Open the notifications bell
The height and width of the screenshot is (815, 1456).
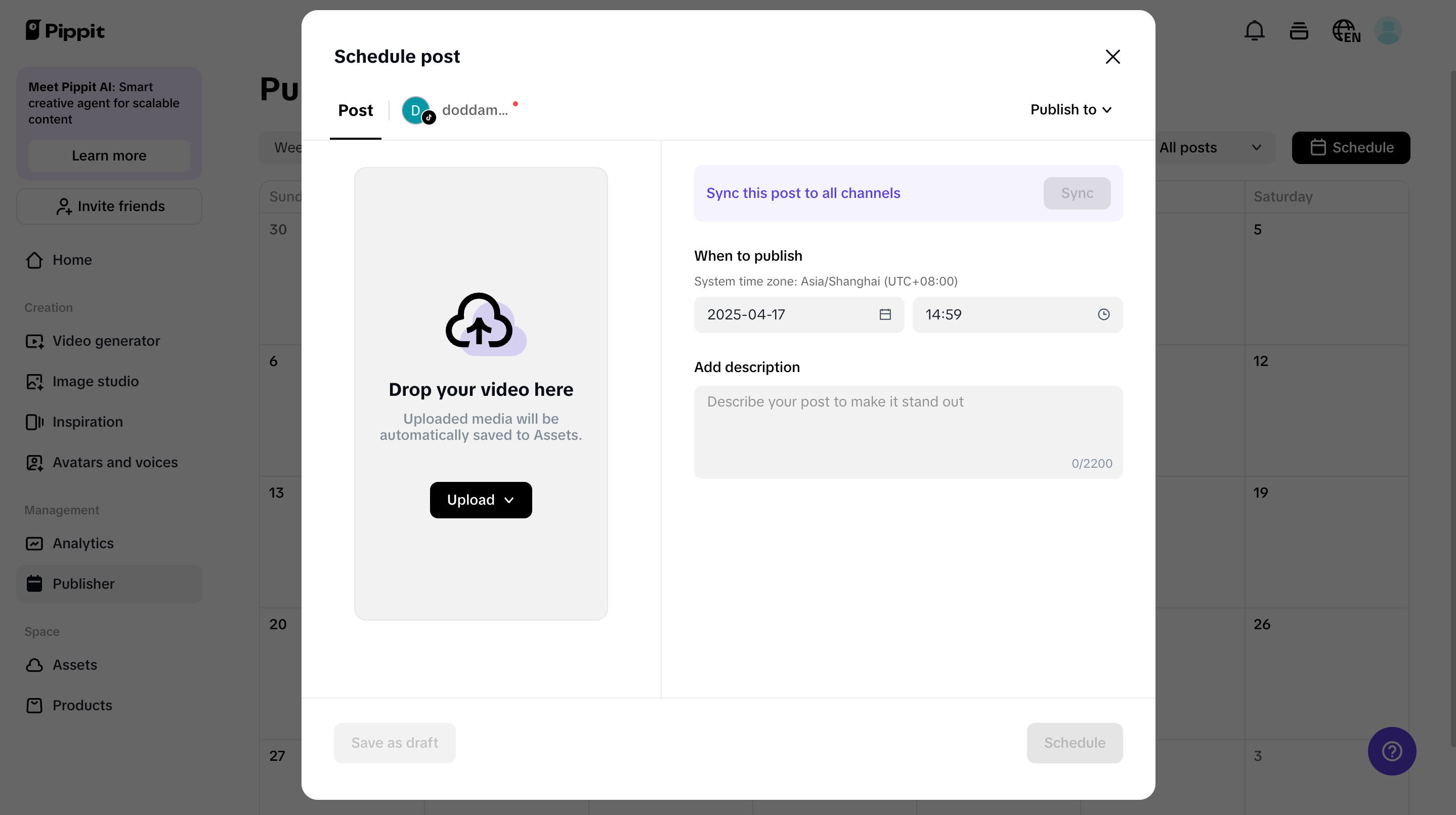pyautogui.click(x=1254, y=30)
